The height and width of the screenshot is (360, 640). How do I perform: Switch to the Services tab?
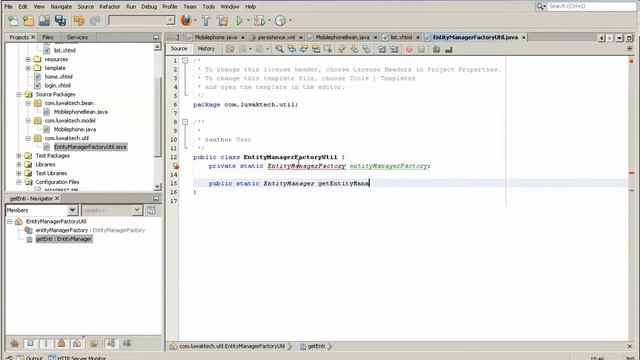(x=77, y=37)
